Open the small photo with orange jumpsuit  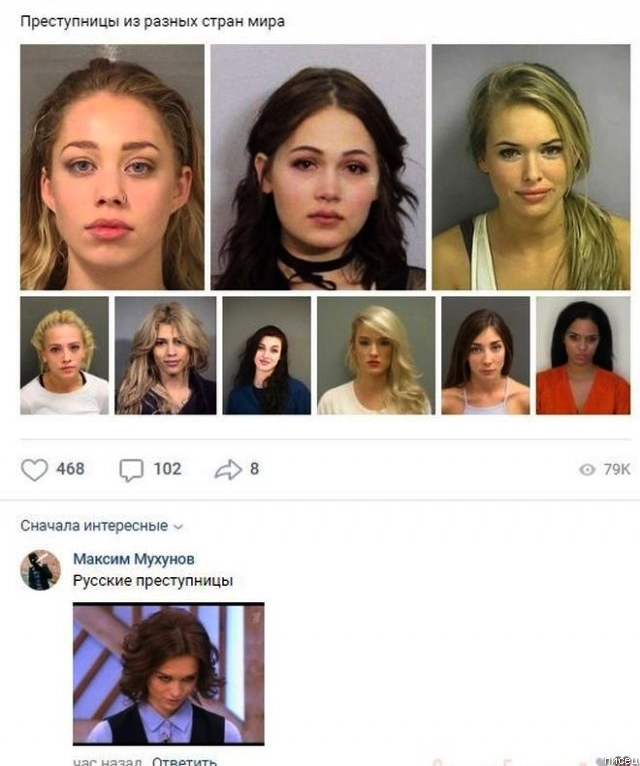click(x=583, y=356)
